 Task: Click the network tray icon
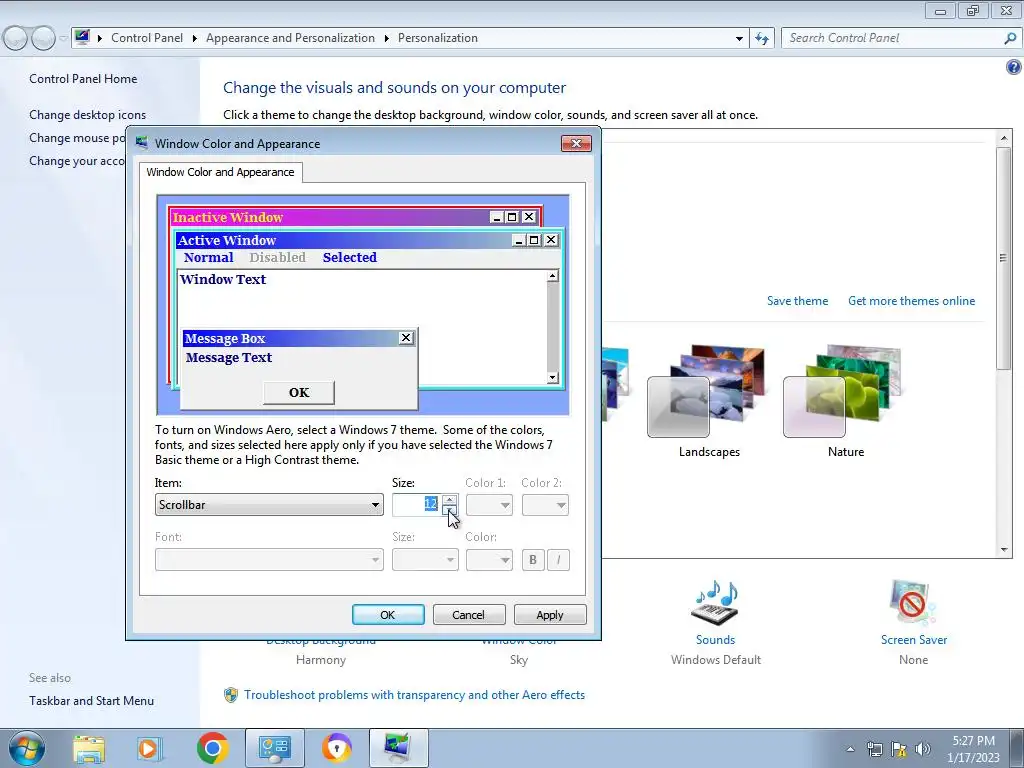874,749
